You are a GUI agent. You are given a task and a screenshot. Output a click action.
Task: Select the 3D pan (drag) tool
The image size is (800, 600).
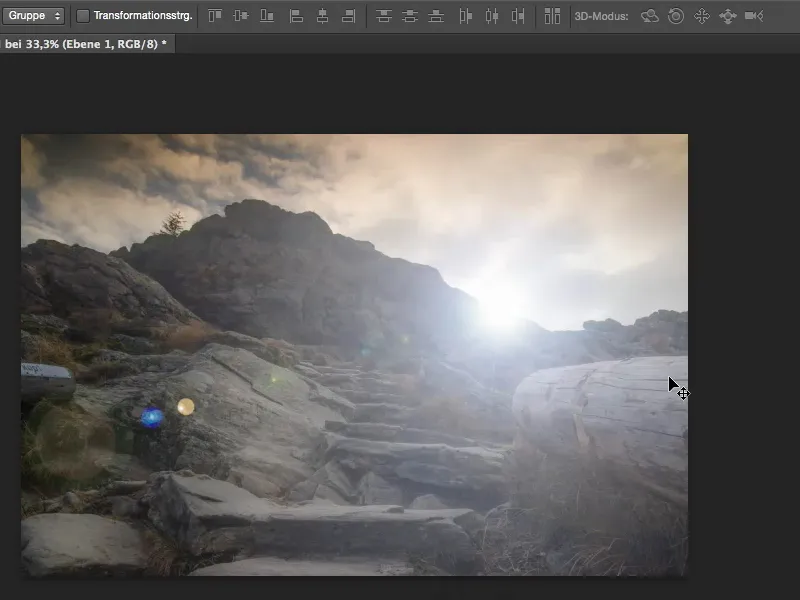(702, 16)
